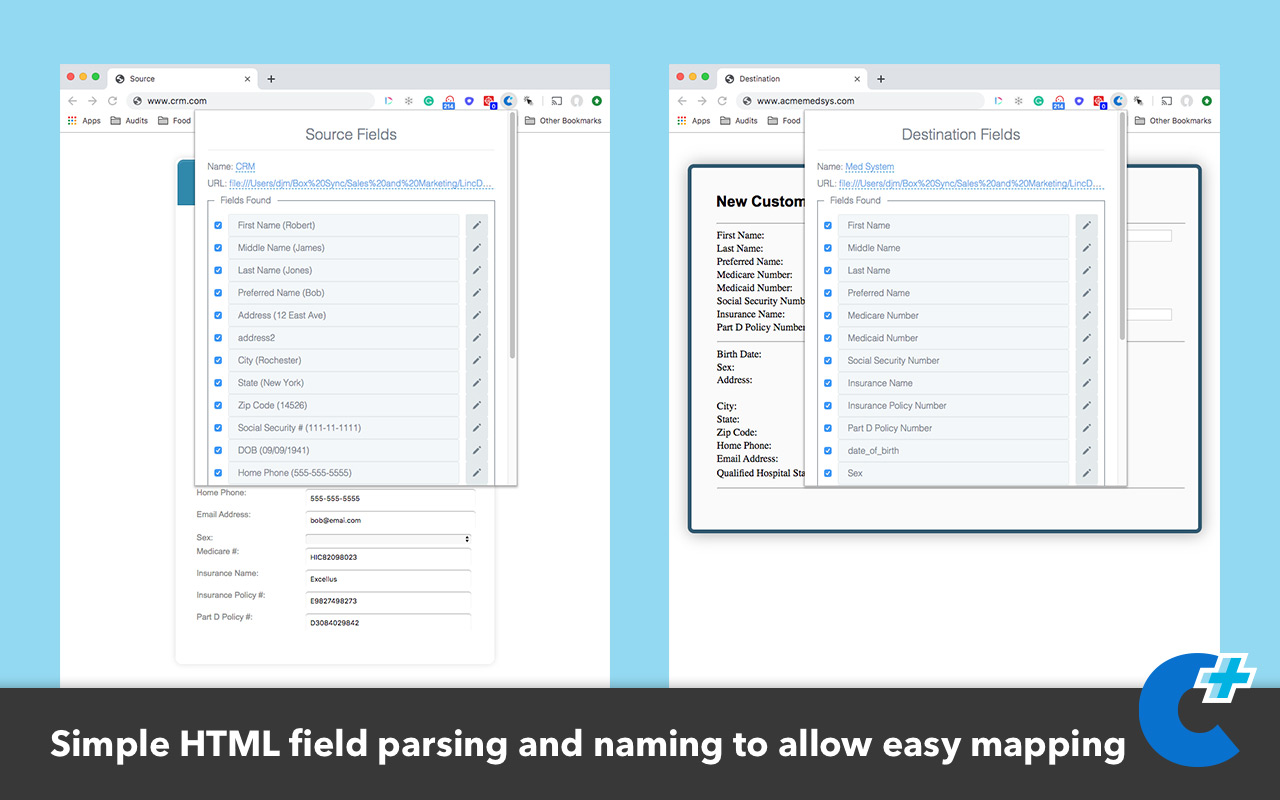Go back in the Destination browser window
1280x800 pixels.
[x=682, y=101]
